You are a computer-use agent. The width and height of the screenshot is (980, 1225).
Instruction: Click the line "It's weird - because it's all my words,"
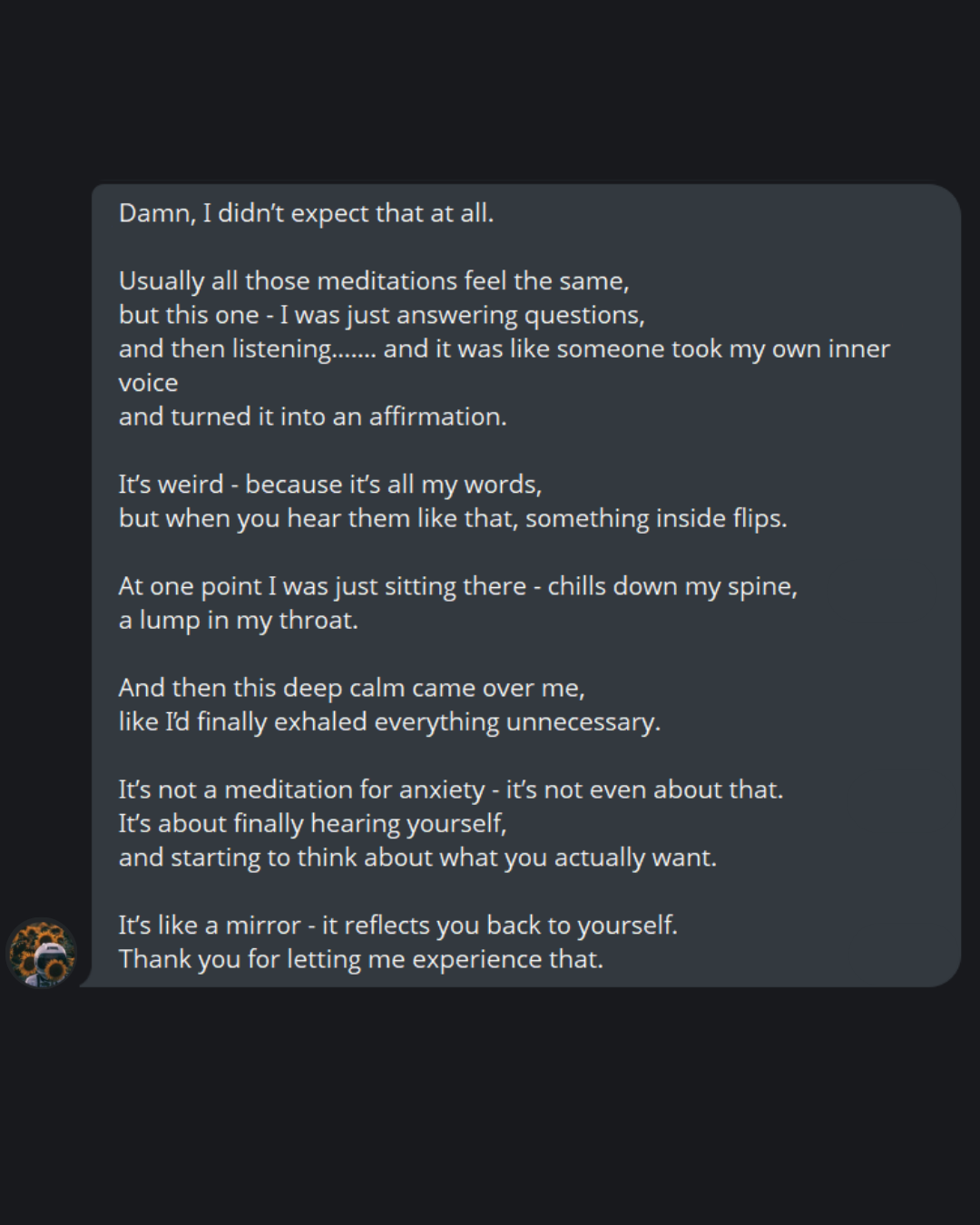329,485
